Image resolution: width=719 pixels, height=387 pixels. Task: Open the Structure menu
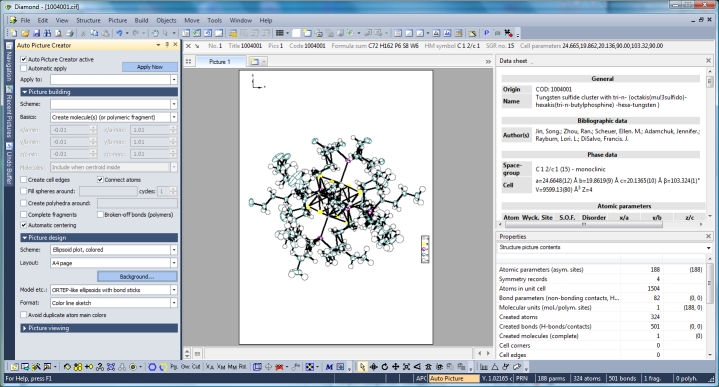click(88, 20)
